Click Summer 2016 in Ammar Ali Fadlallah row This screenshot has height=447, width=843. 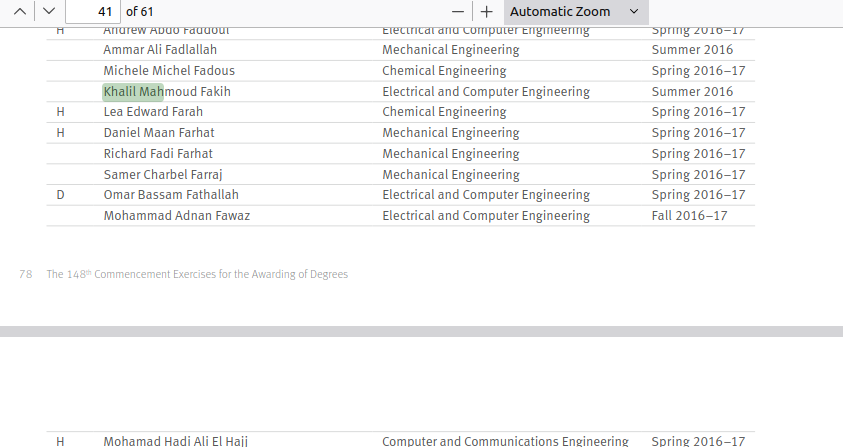(x=692, y=50)
